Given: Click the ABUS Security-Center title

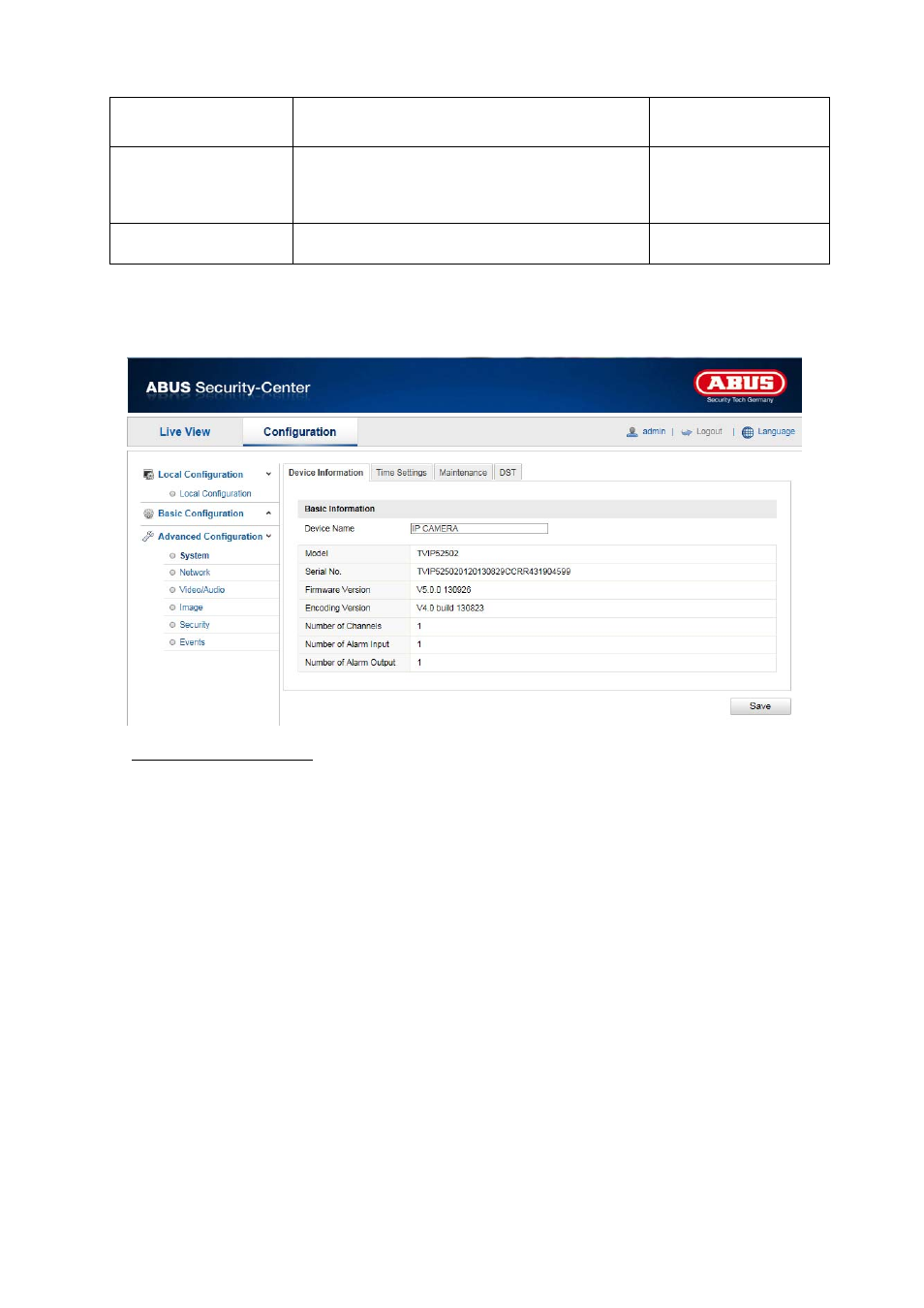Looking at the screenshot, I should 228,388.
